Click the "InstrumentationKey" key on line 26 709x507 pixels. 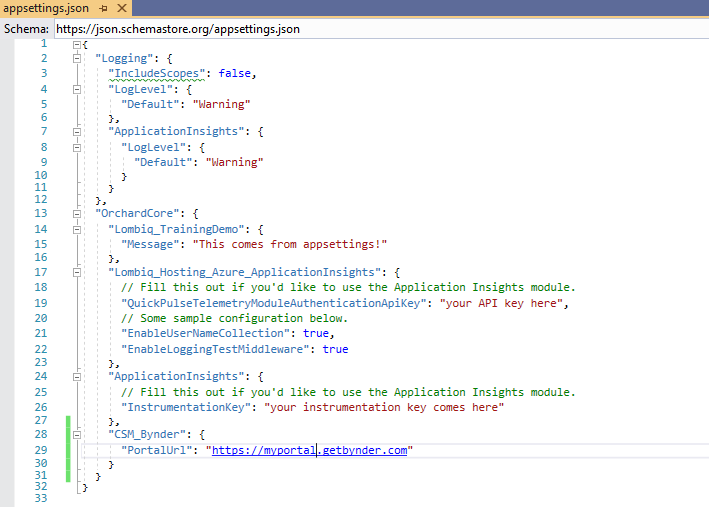pos(186,407)
